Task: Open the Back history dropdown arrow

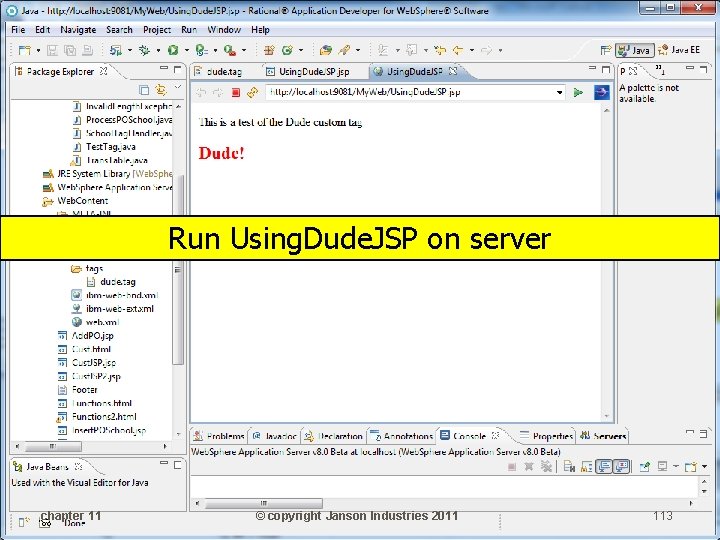Action: 472,50
